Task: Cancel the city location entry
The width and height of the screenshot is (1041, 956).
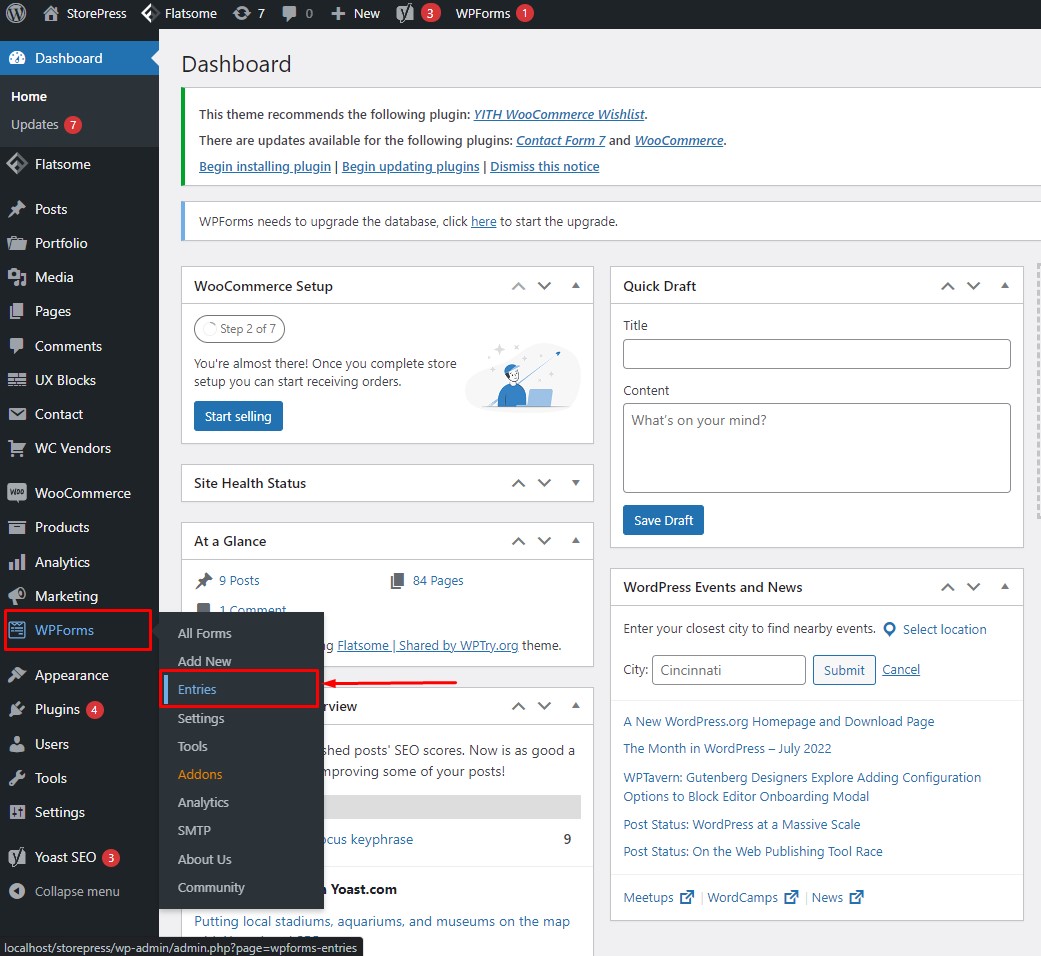Action: (x=901, y=669)
